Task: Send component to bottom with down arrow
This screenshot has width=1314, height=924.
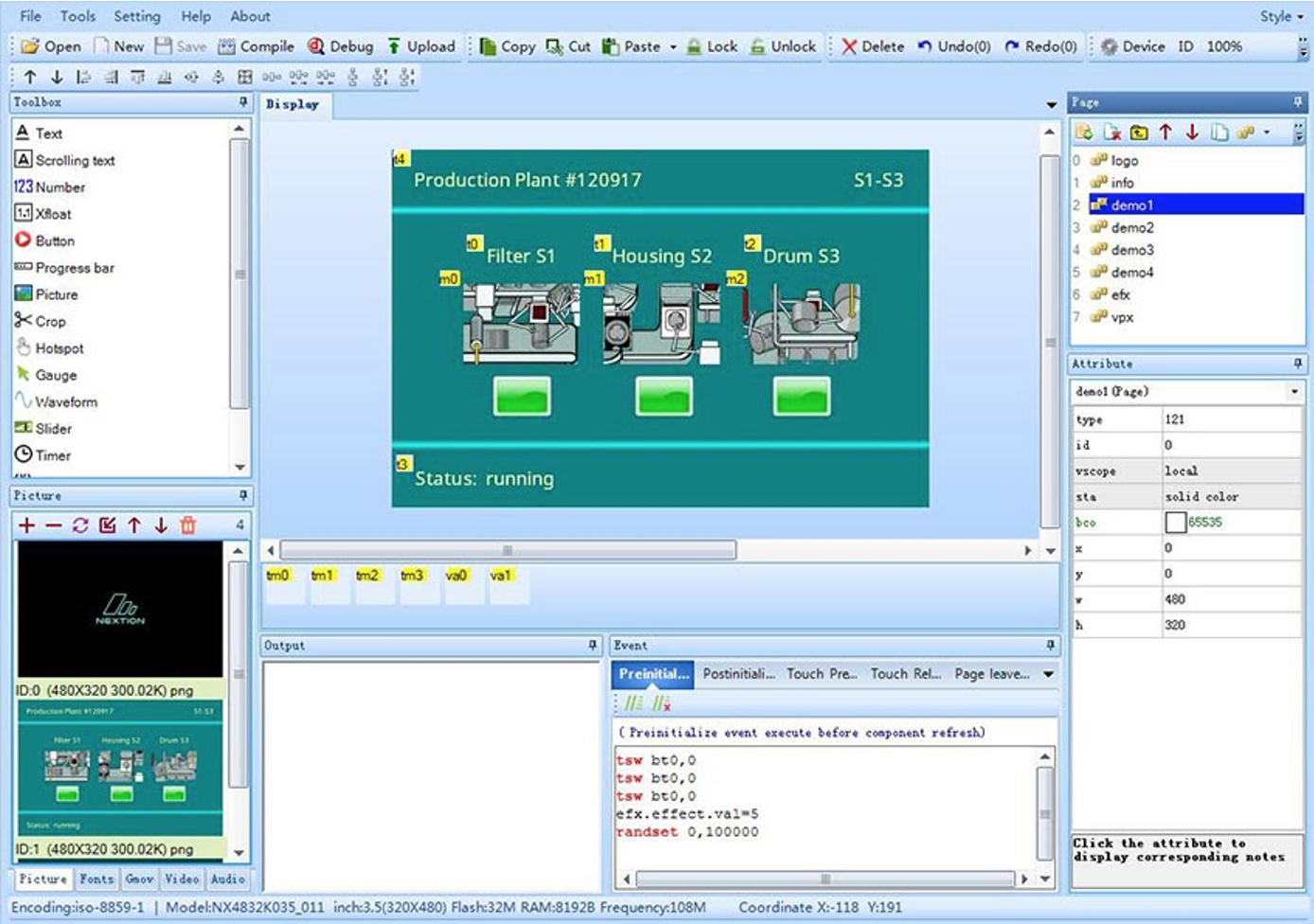Action: tap(57, 78)
